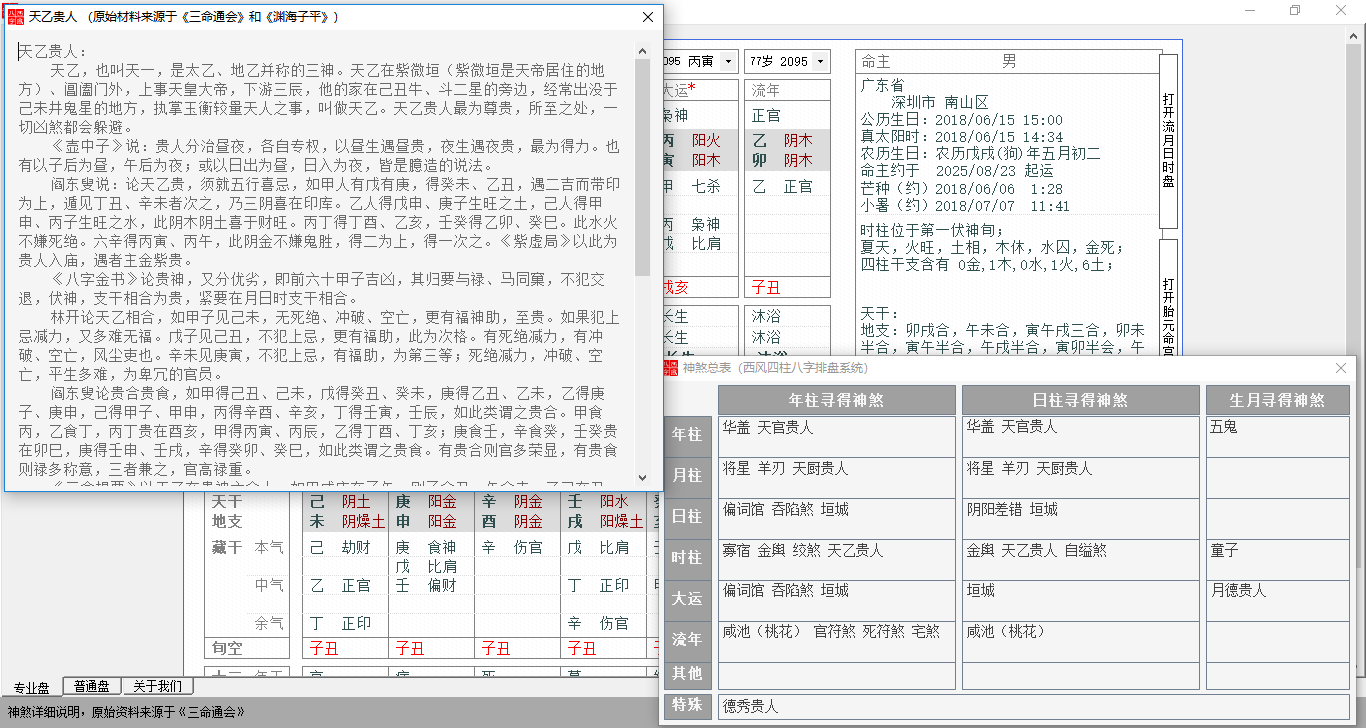
Task: Click the 流年 row header button
Action: (x=687, y=639)
